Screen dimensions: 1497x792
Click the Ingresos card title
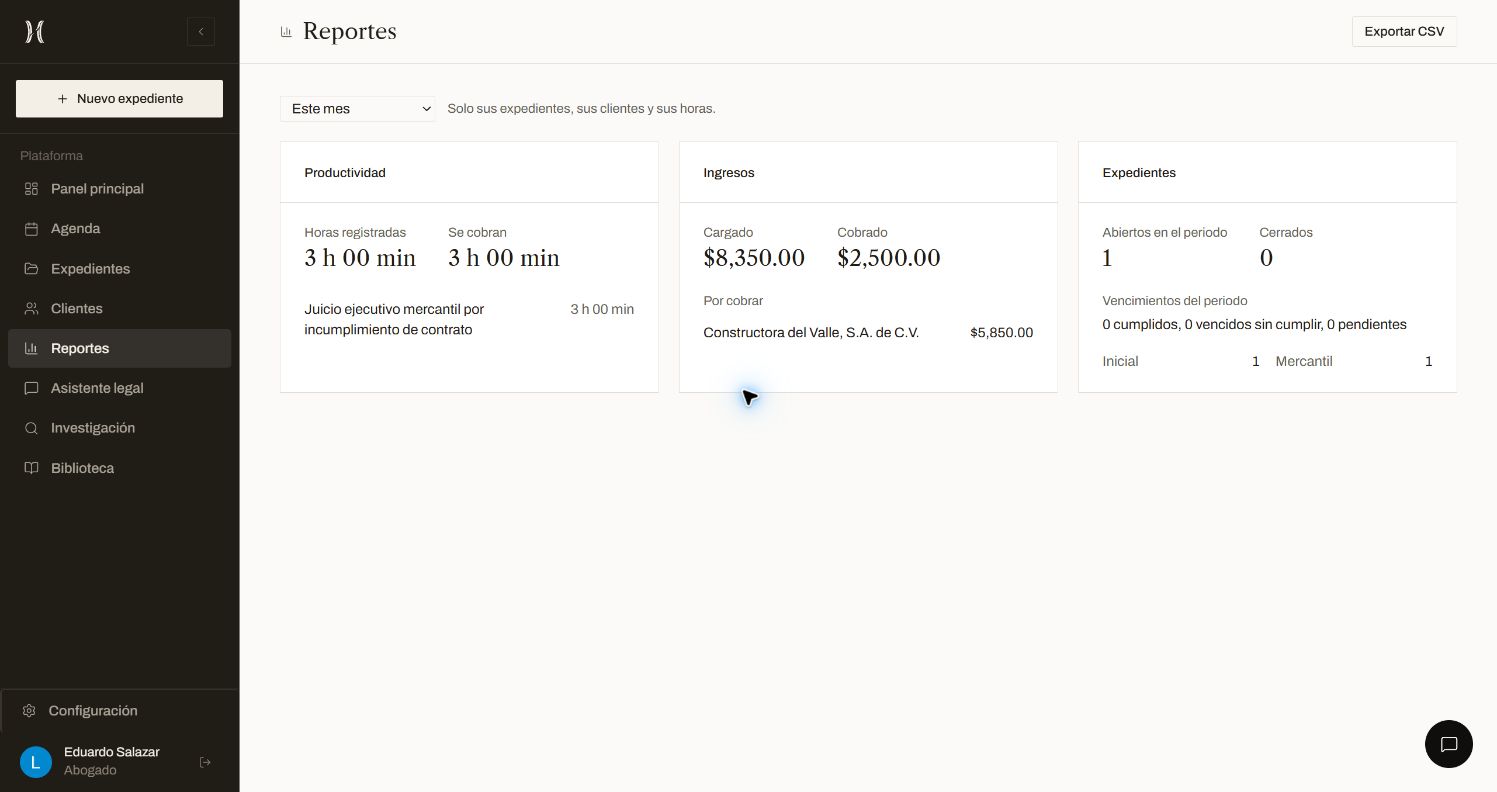coord(729,173)
